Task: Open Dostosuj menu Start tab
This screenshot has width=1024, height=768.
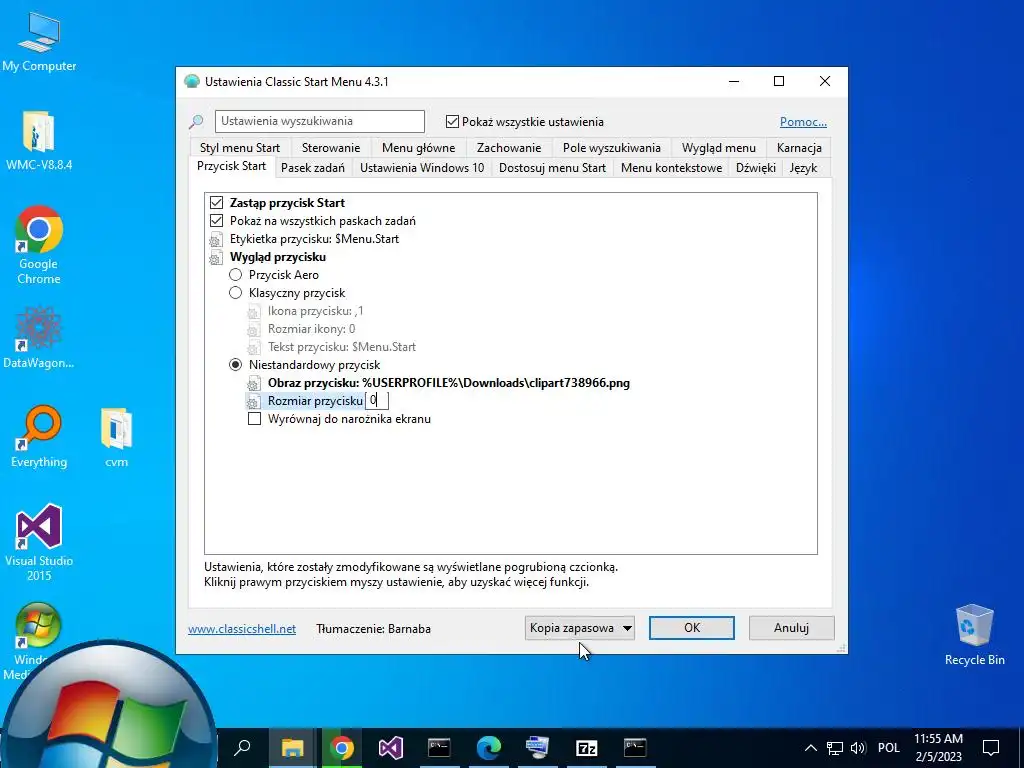Action: tap(552, 168)
